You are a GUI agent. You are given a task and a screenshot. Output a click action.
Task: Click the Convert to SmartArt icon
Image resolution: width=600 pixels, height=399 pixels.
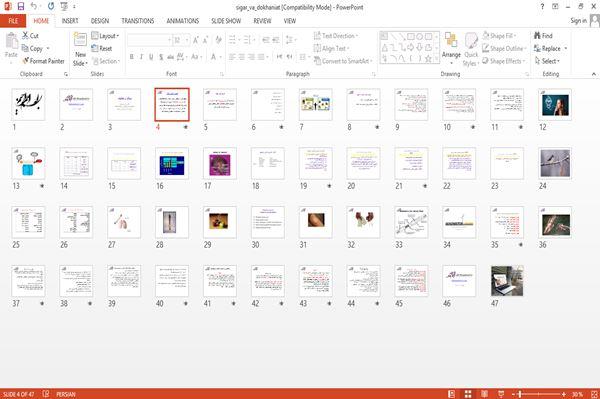(317, 61)
